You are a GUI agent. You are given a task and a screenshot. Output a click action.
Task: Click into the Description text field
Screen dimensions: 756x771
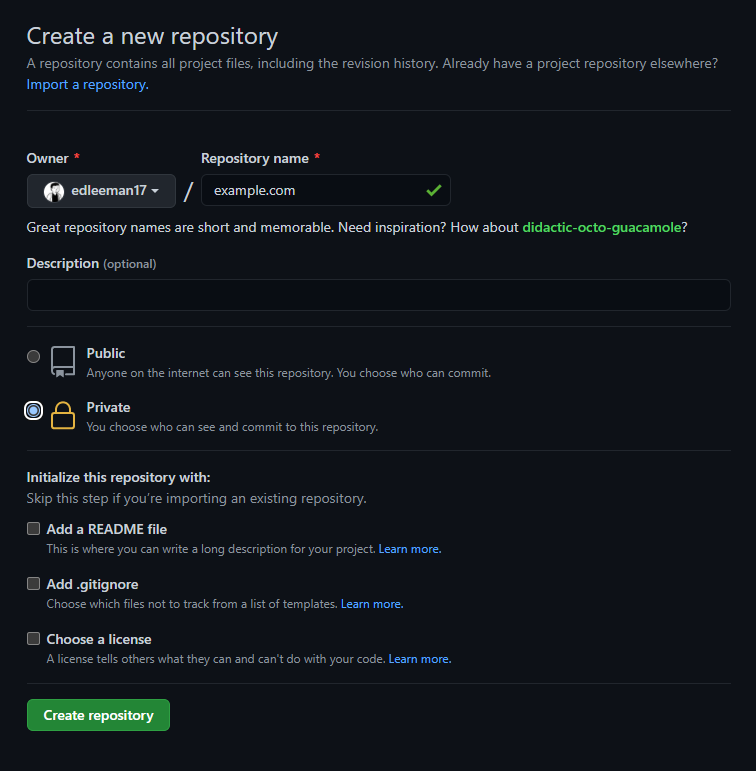coord(378,295)
